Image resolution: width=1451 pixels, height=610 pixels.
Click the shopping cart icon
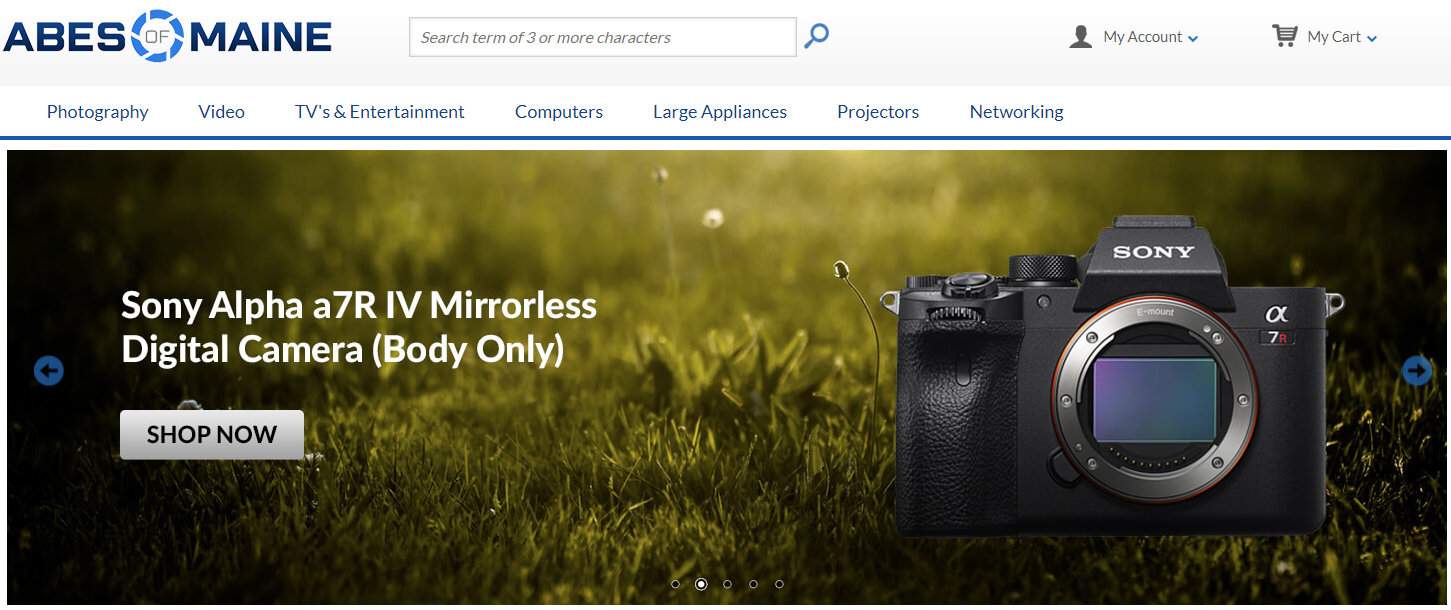coord(1284,36)
